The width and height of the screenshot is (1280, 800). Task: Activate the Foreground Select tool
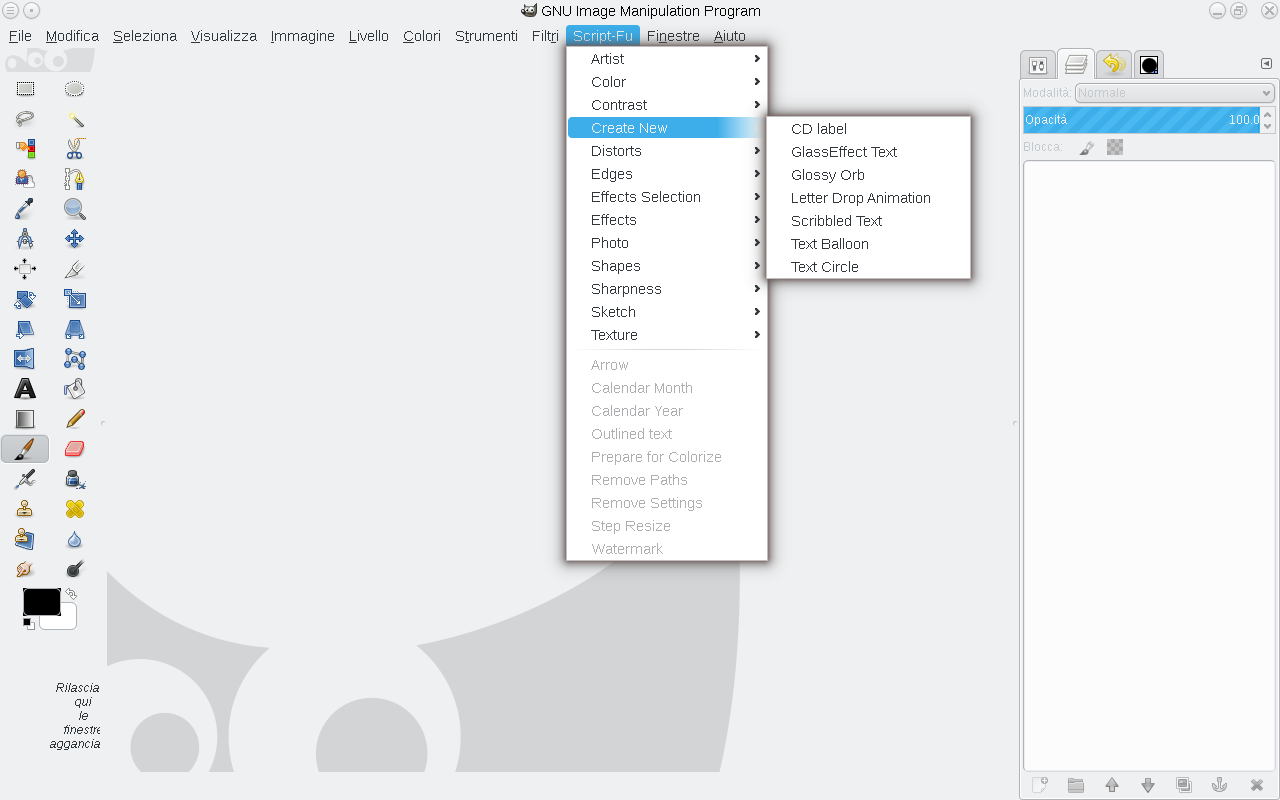(25, 179)
